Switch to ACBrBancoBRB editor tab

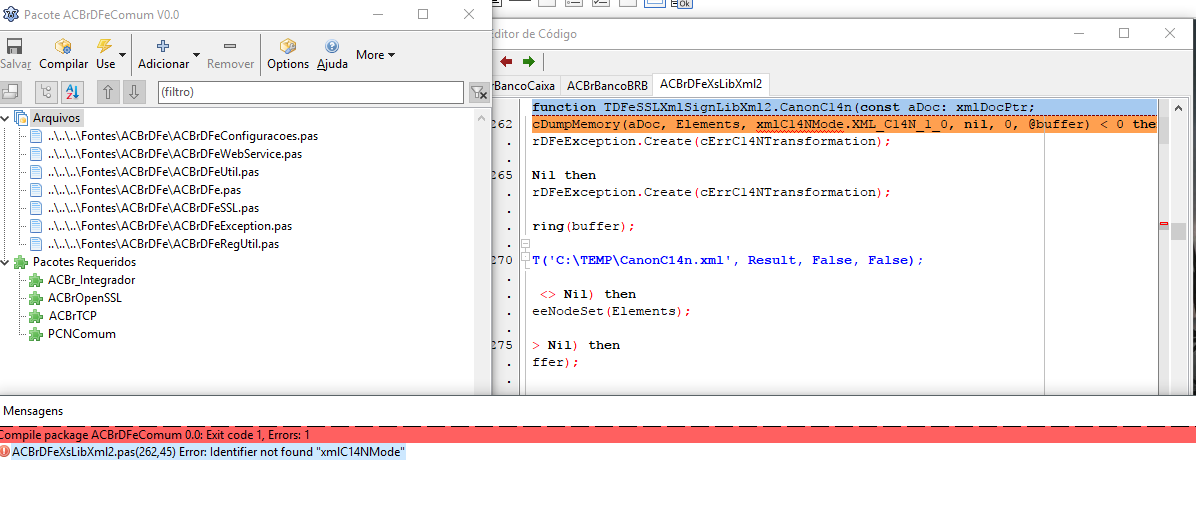tap(607, 85)
